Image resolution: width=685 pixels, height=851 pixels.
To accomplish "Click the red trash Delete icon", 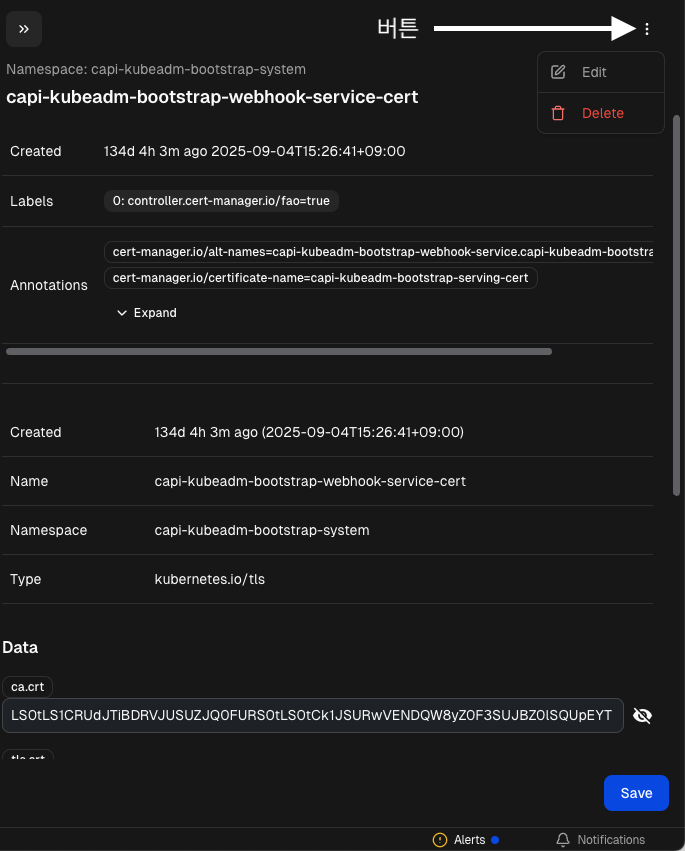I will coord(559,113).
